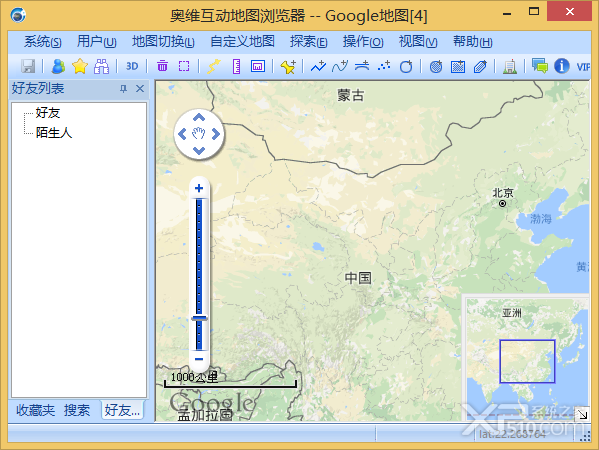This screenshot has width=599, height=450.
Task: Click the 蒙古 map label
Action: point(350,95)
